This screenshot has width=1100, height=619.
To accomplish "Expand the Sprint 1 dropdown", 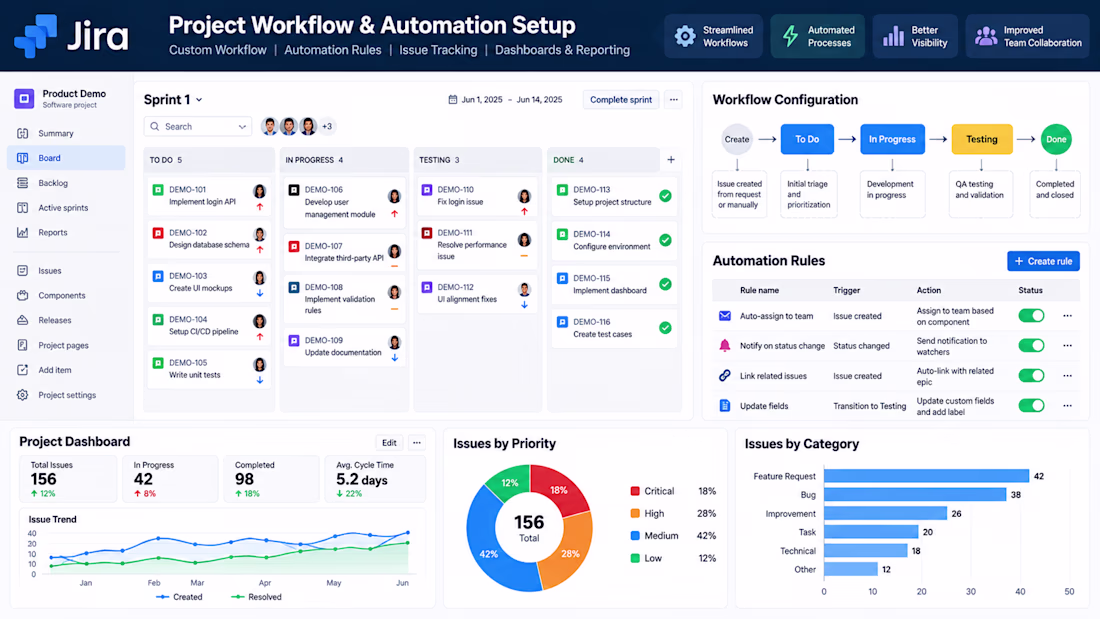I will point(199,100).
